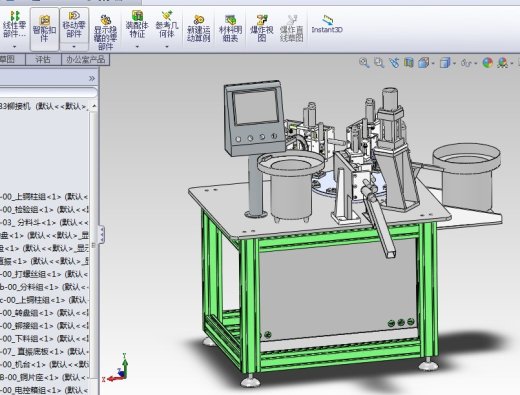Select 打螺丝组<1> in feature tree
This screenshot has height=395, width=520.
[x=44, y=274]
